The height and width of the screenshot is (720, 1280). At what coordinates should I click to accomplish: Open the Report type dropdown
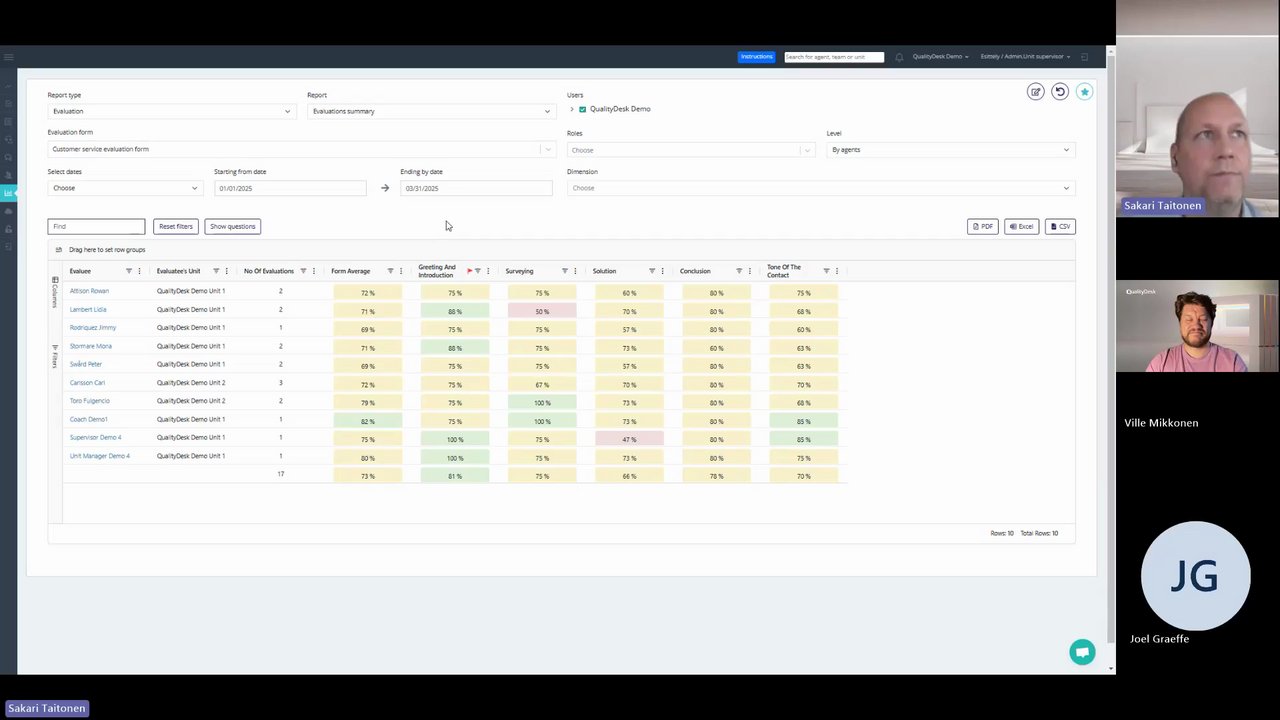point(171,111)
